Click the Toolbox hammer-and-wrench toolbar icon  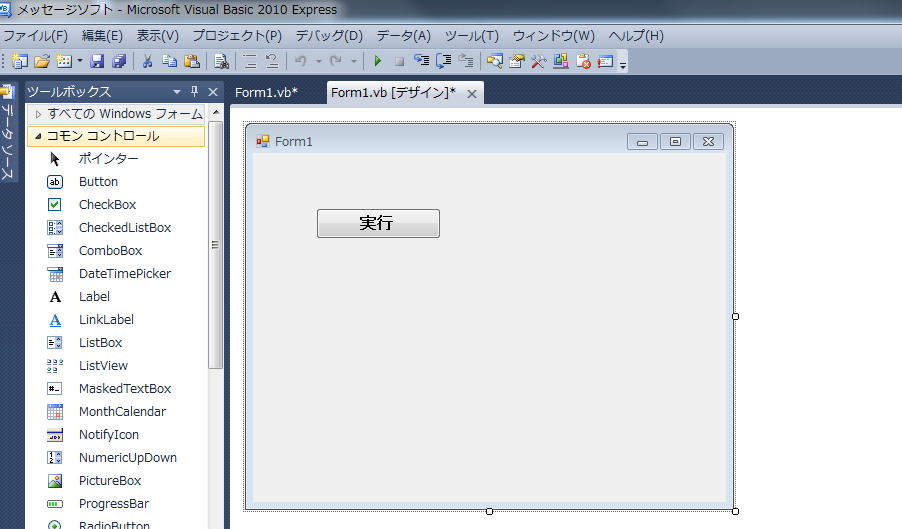click(538, 61)
